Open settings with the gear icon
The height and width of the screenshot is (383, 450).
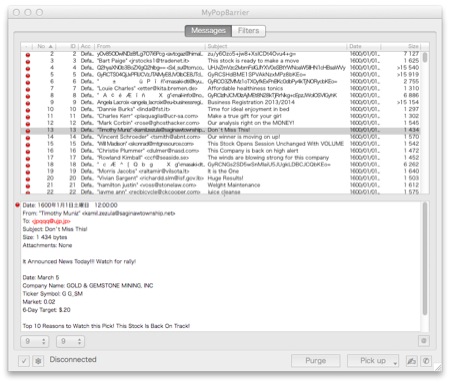[38, 361]
